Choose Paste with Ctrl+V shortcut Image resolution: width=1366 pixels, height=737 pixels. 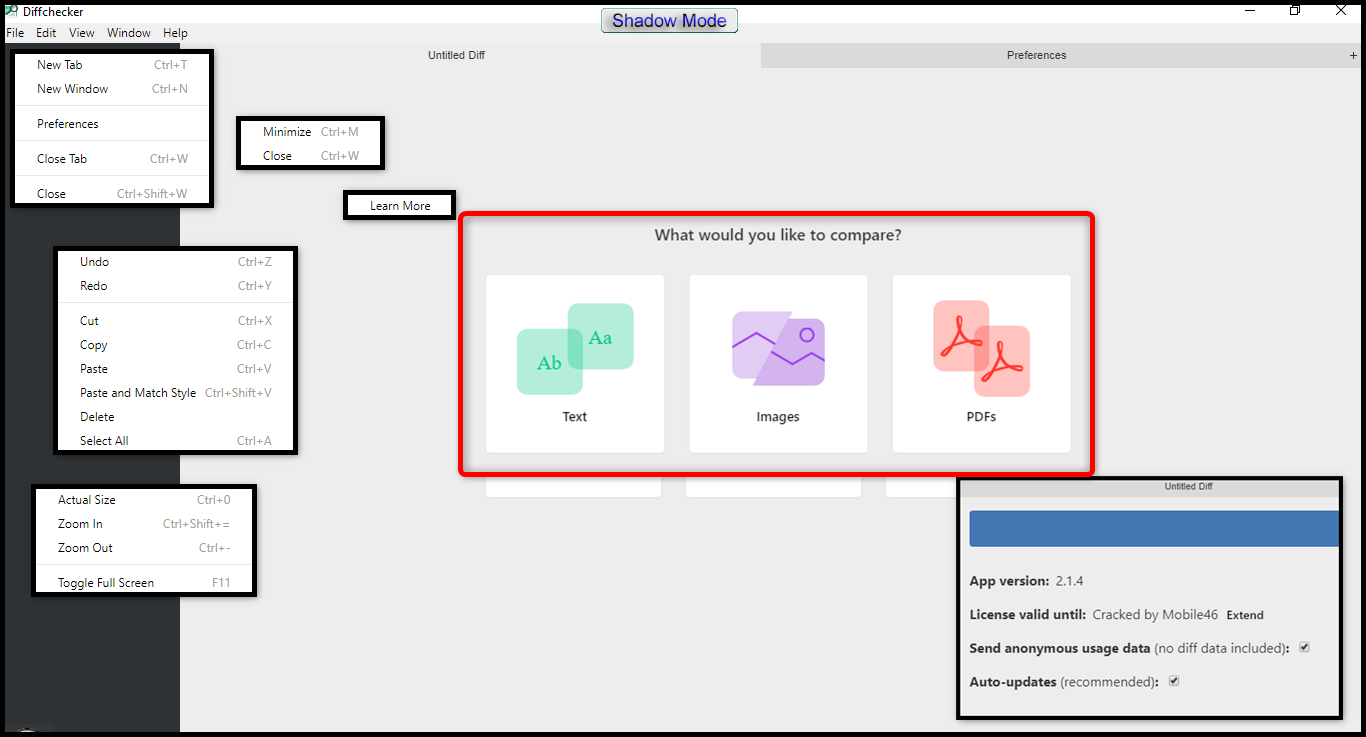point(176,369)
